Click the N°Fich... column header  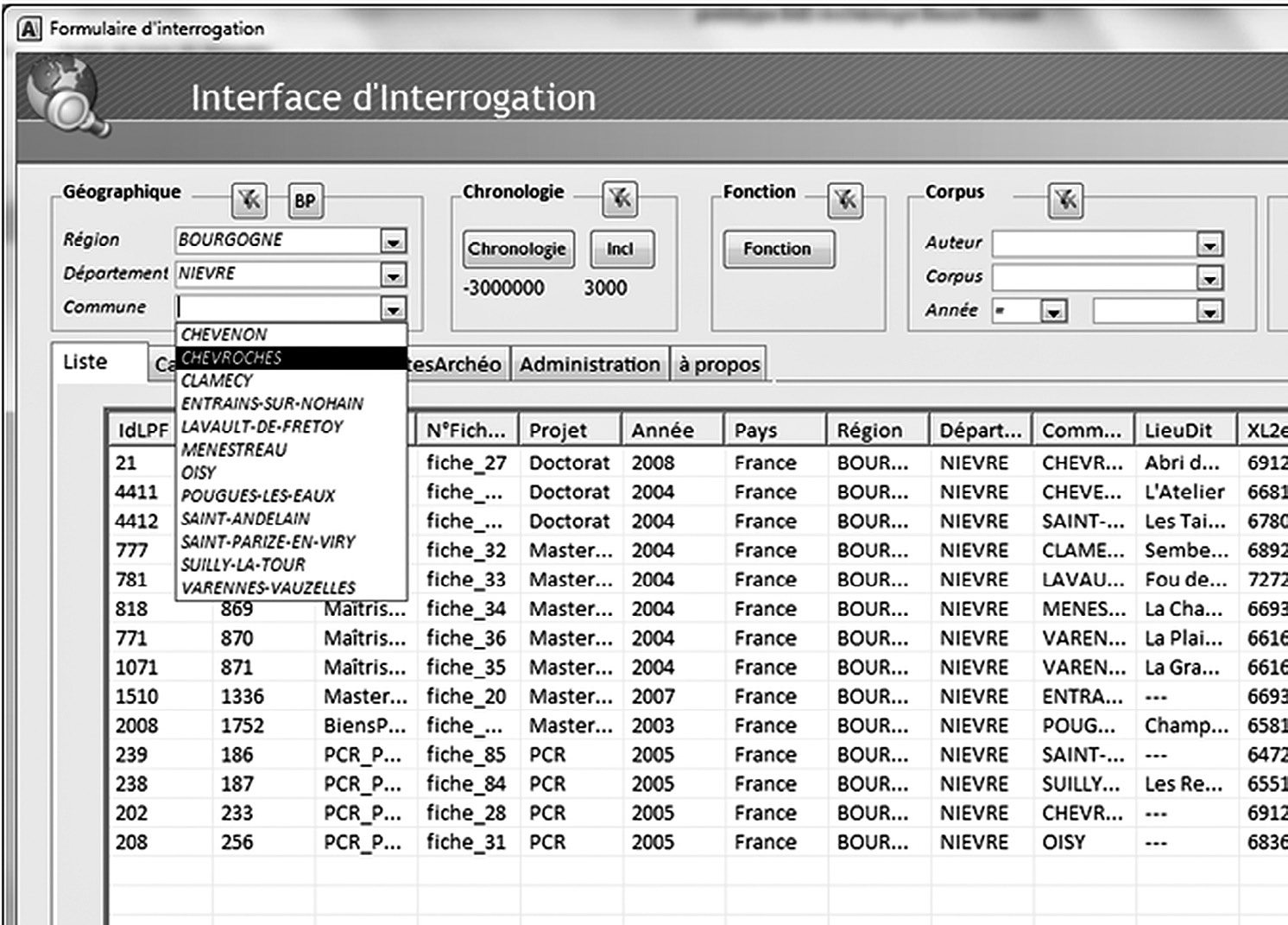pos(468,430)
